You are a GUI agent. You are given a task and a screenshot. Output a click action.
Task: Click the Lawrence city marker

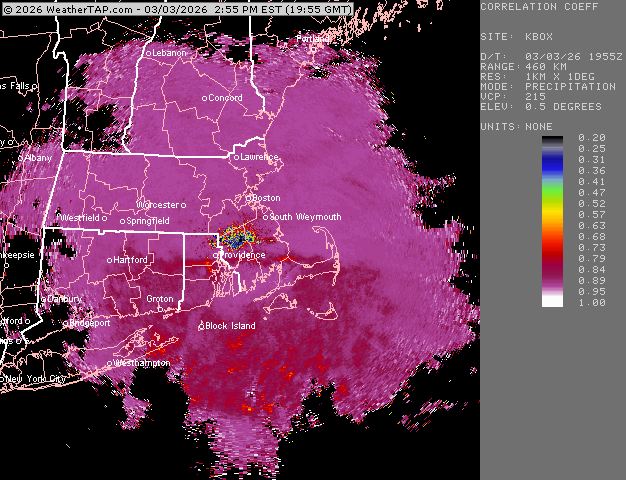pyautogui.click(x=237, y=157)
